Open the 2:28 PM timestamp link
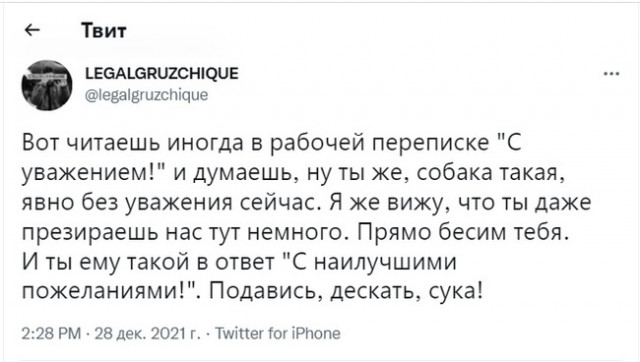Screen dimensions: 640x362 [51, 333]
